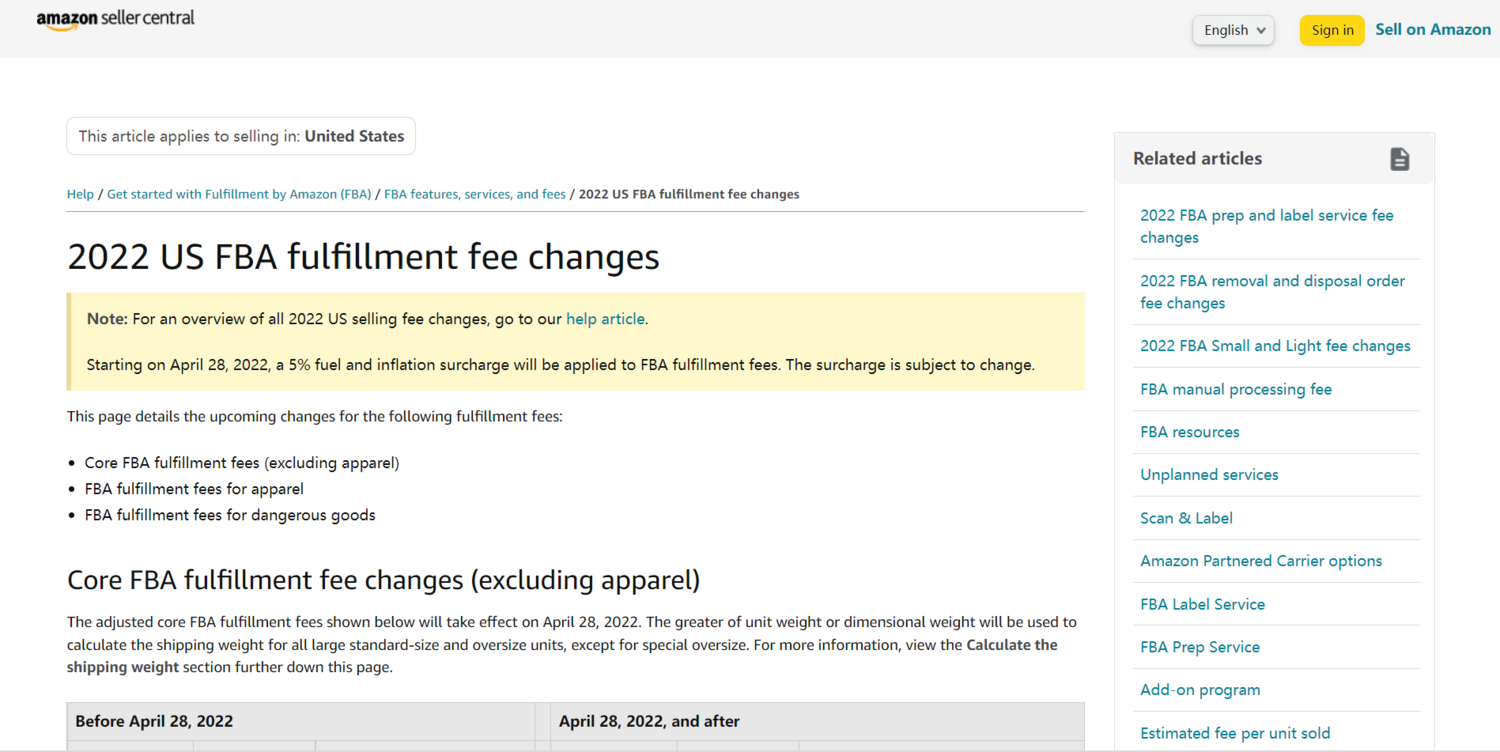The width and height of the screenshot is (1500, 752).
Task: Click the fuel and inflation surcharge note text
Action: pyautogui.click(x=560, y=365)
